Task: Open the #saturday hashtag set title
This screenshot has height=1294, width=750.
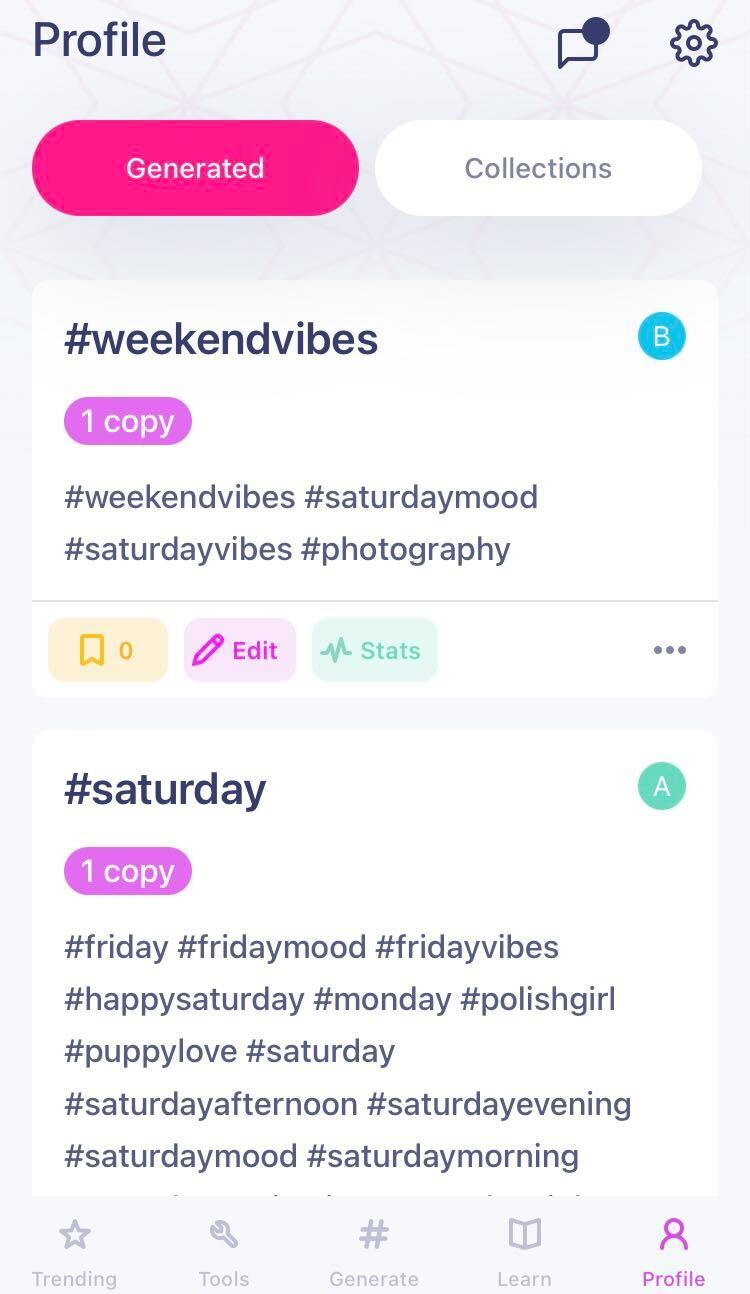Action: point(166,788)
